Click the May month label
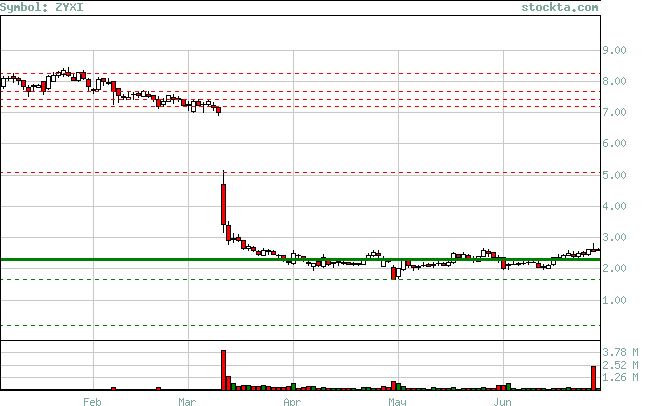 tap(397, 401)
